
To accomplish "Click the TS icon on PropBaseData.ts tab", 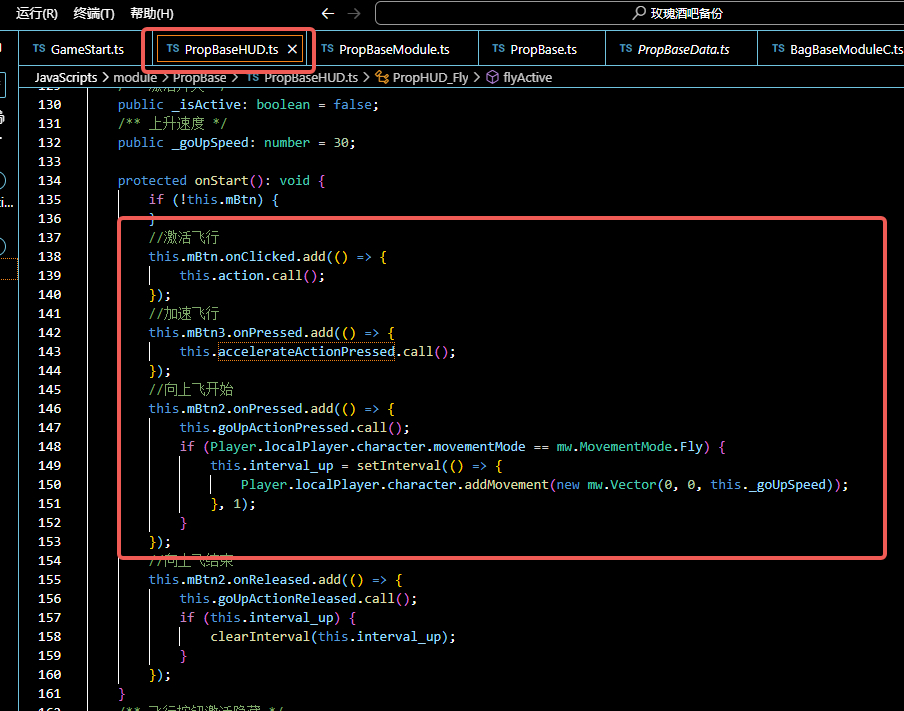I will 626,48.
